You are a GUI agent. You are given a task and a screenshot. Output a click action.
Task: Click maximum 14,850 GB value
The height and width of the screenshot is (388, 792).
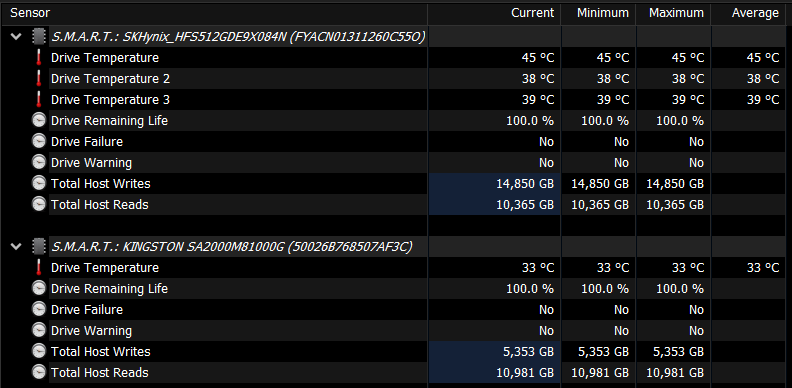pyautogui.click(x=675, y=184)
